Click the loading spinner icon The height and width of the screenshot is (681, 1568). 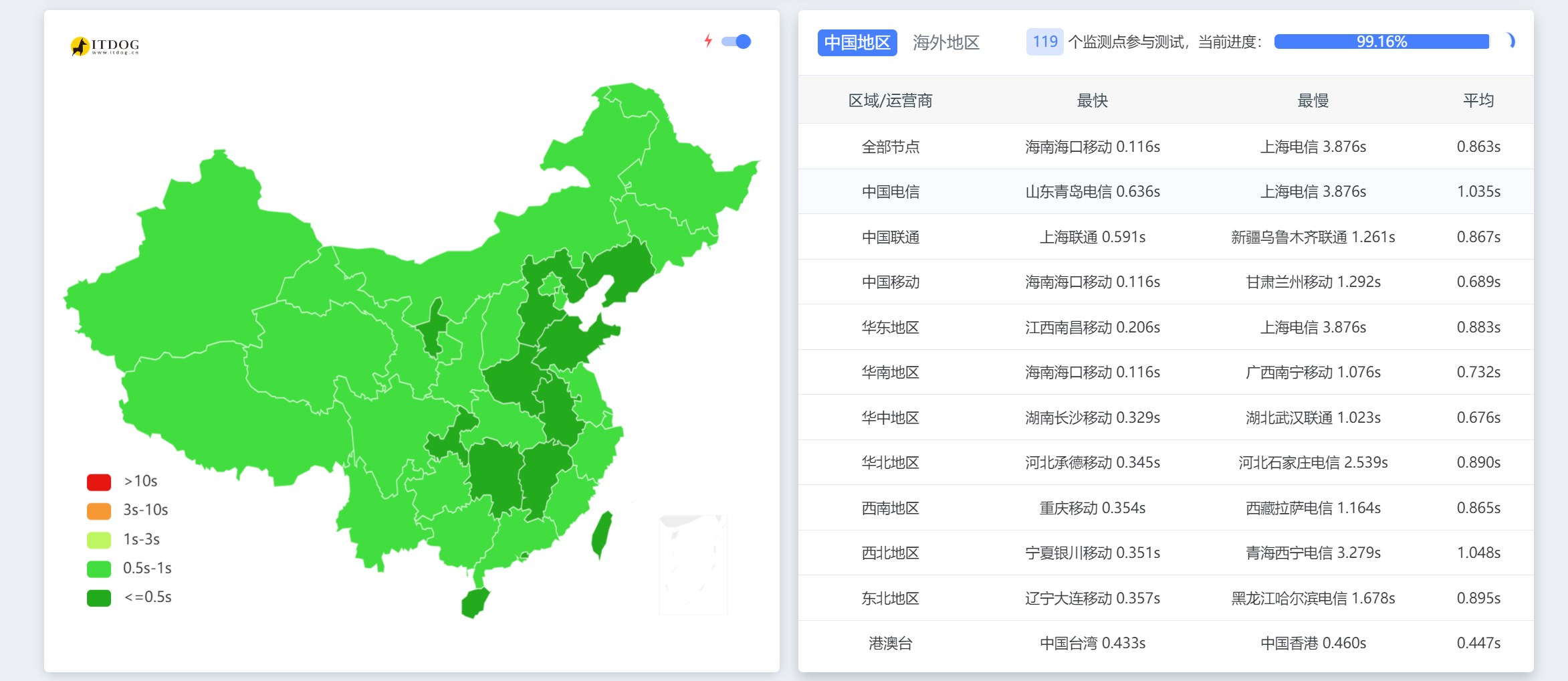tap(1510, 41)
